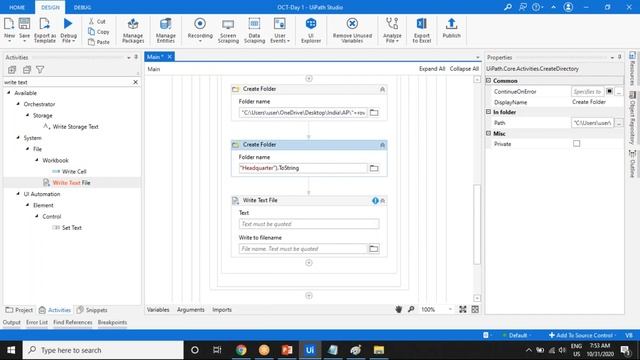
Task: Collapse the System tree node
Action: (x=18, y=138)
